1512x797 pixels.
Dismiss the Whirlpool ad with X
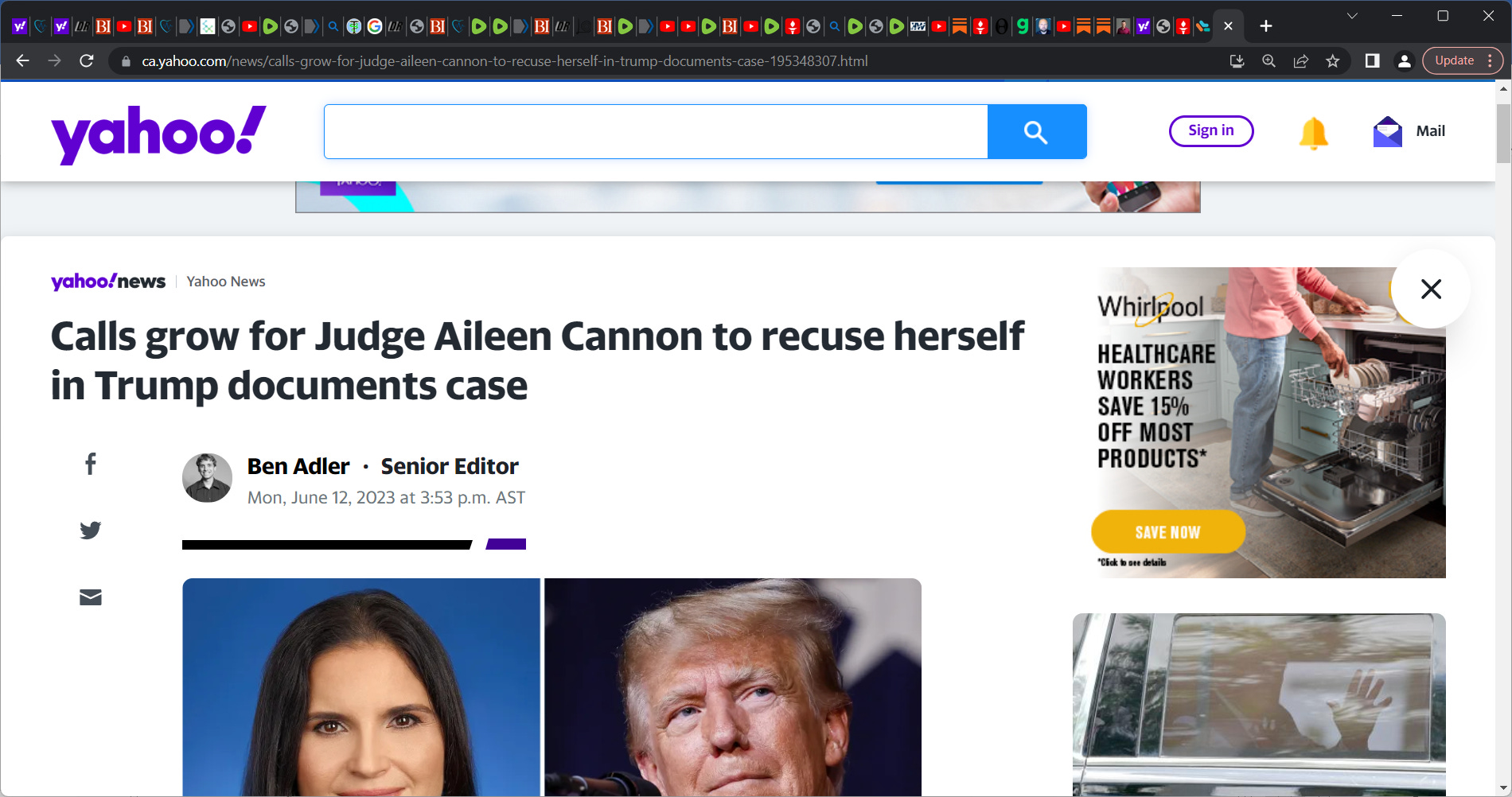click(1431, 289)
